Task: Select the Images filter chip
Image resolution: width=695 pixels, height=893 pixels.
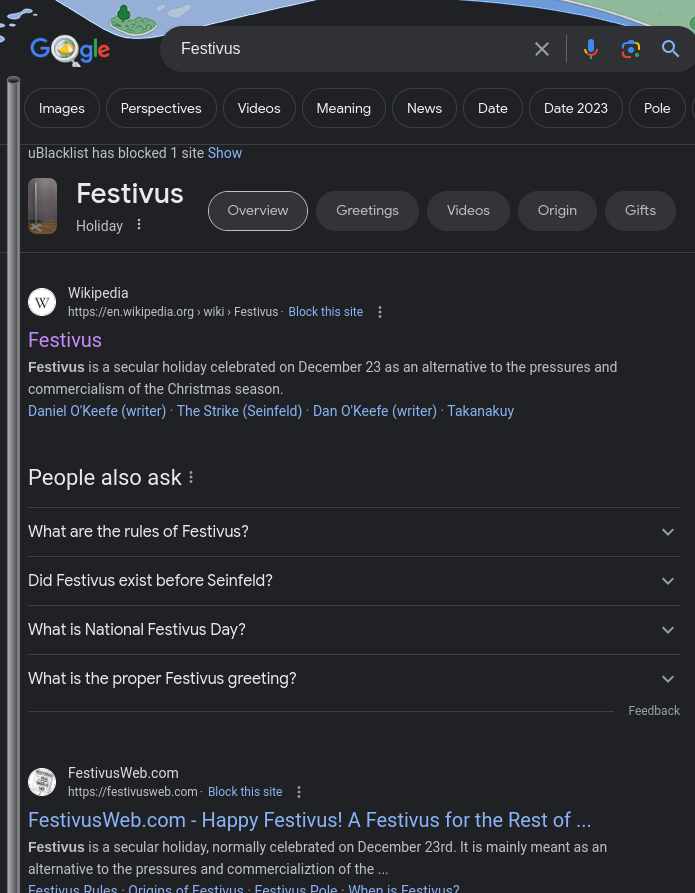Action: [62, 108]
